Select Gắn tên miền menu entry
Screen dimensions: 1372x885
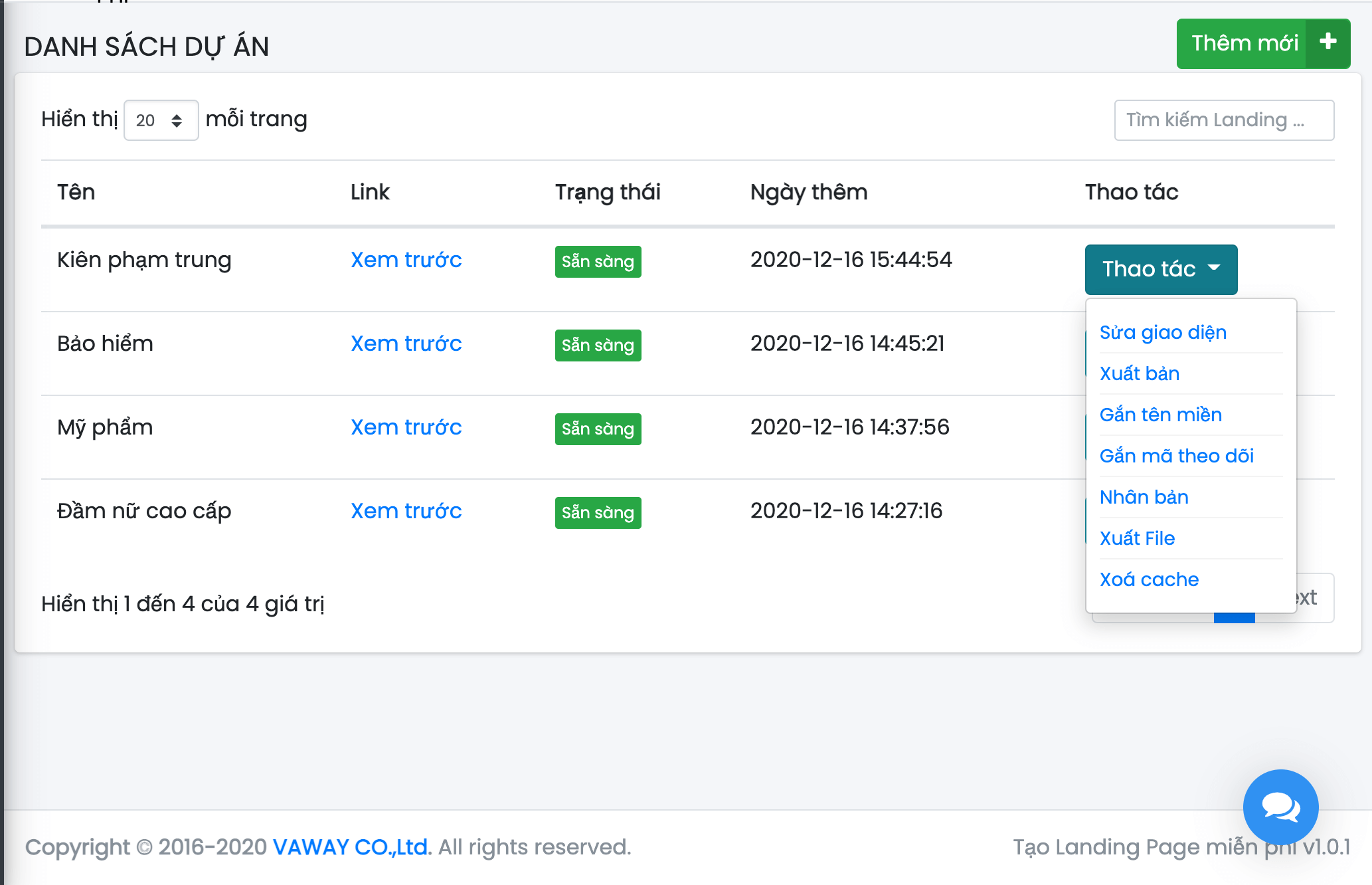1160,415
